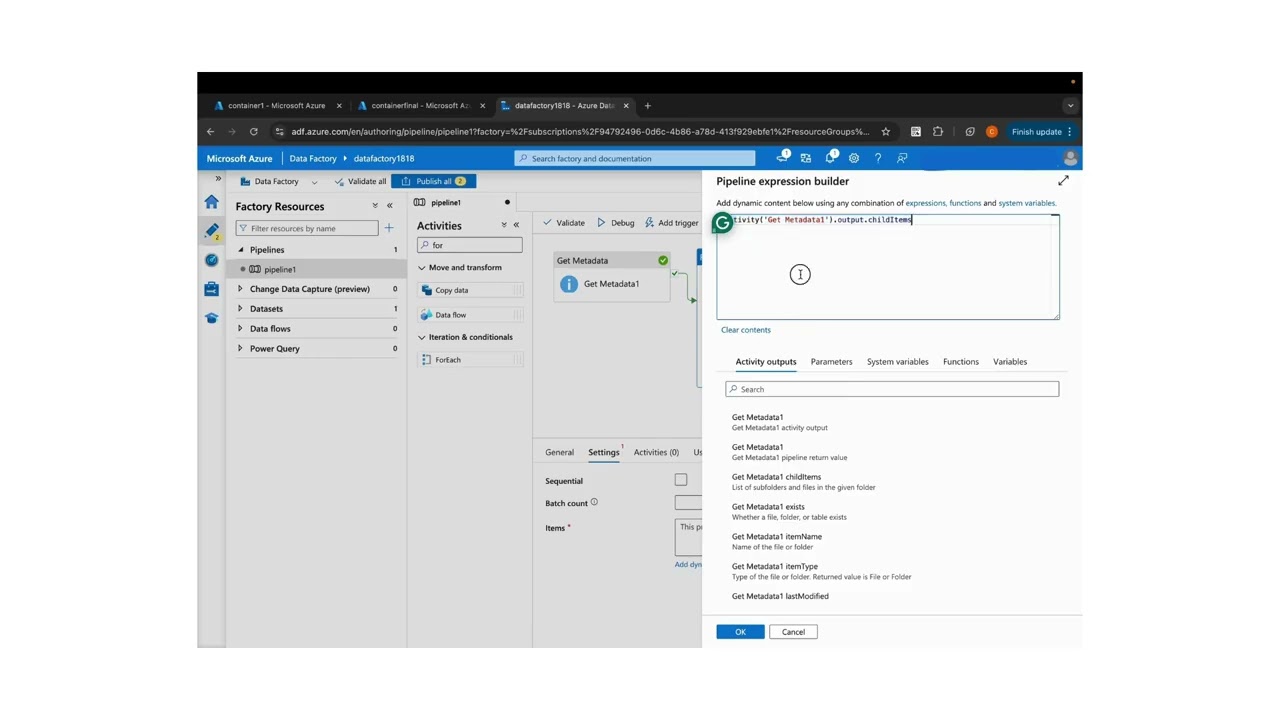The width and height of the screenshot is (1280, 720).
Task: Select the Author pencil icon in sidebar
Action: tap(212, 231)
